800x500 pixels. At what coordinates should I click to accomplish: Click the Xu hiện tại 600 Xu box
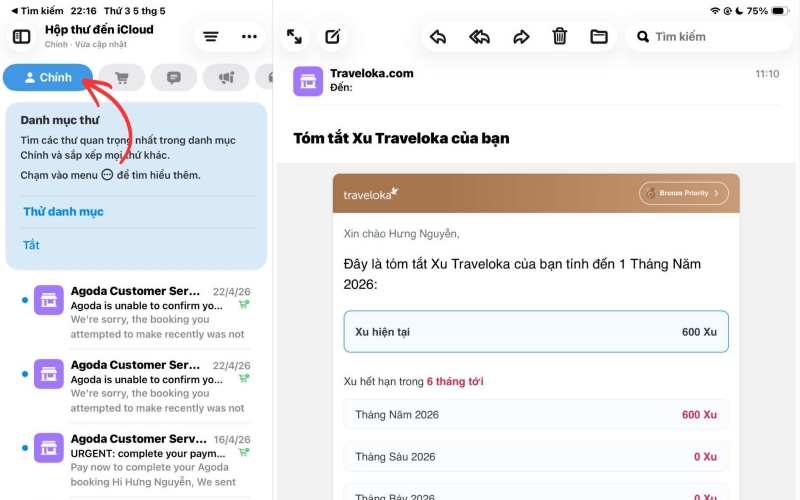point(536,332)
